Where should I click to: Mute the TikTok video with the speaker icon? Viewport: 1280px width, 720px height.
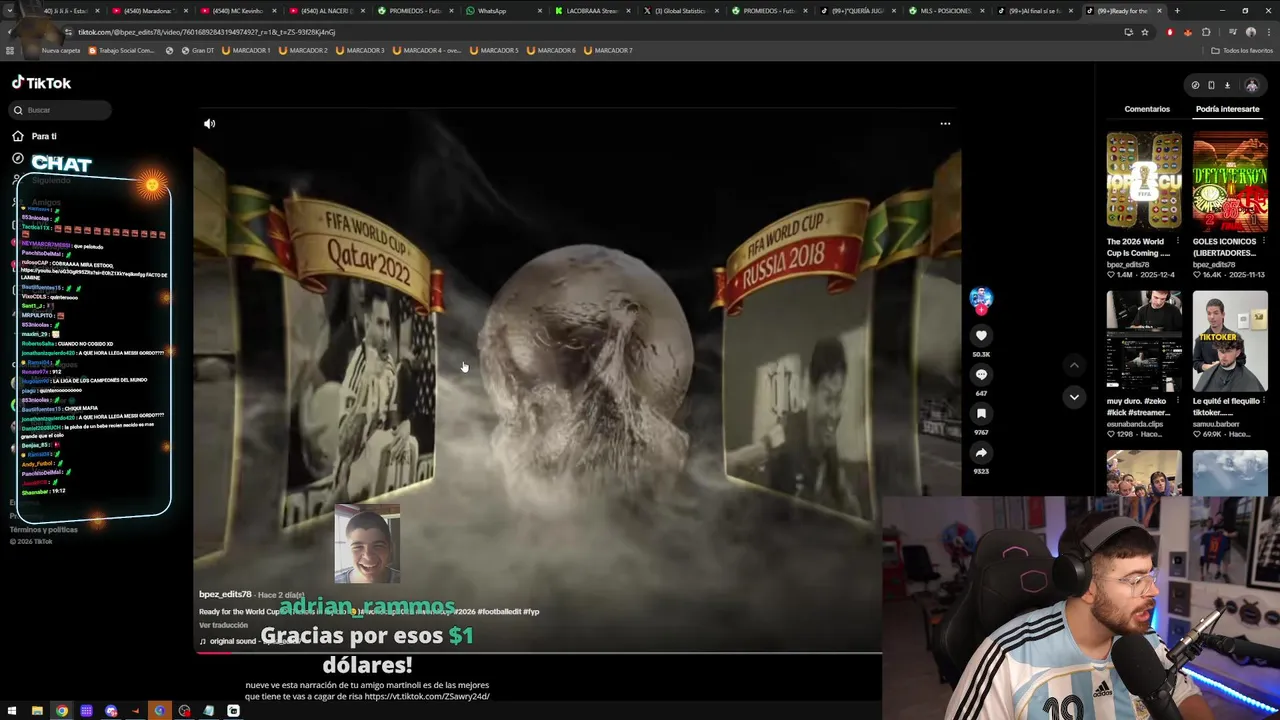click(209, 124)
